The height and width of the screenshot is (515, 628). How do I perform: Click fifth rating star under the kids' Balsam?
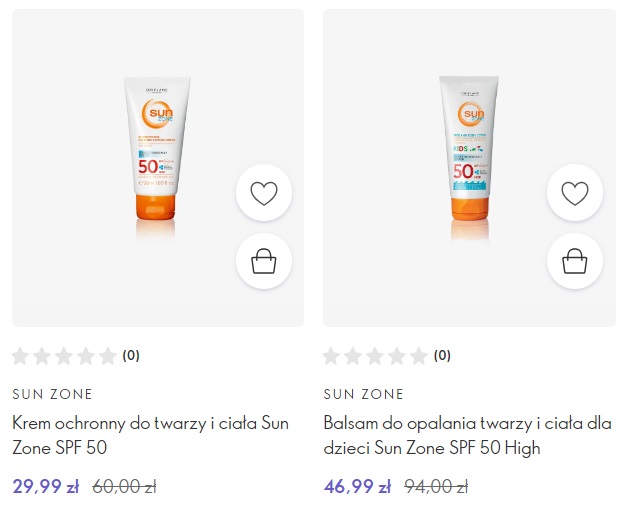[x=421, y=355]
